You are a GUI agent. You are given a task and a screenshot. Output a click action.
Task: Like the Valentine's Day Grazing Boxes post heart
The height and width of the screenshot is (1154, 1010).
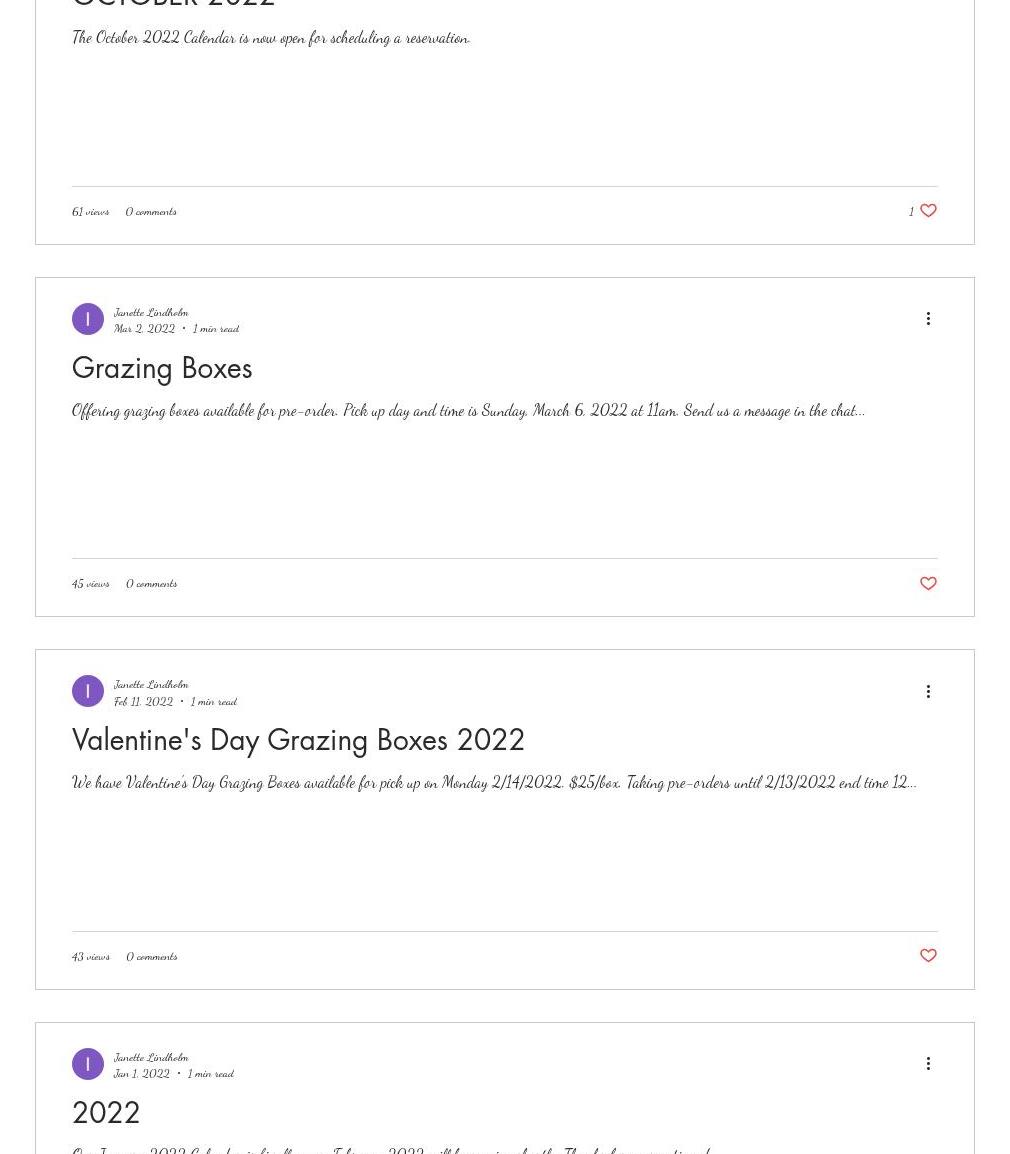coord(928,955)
